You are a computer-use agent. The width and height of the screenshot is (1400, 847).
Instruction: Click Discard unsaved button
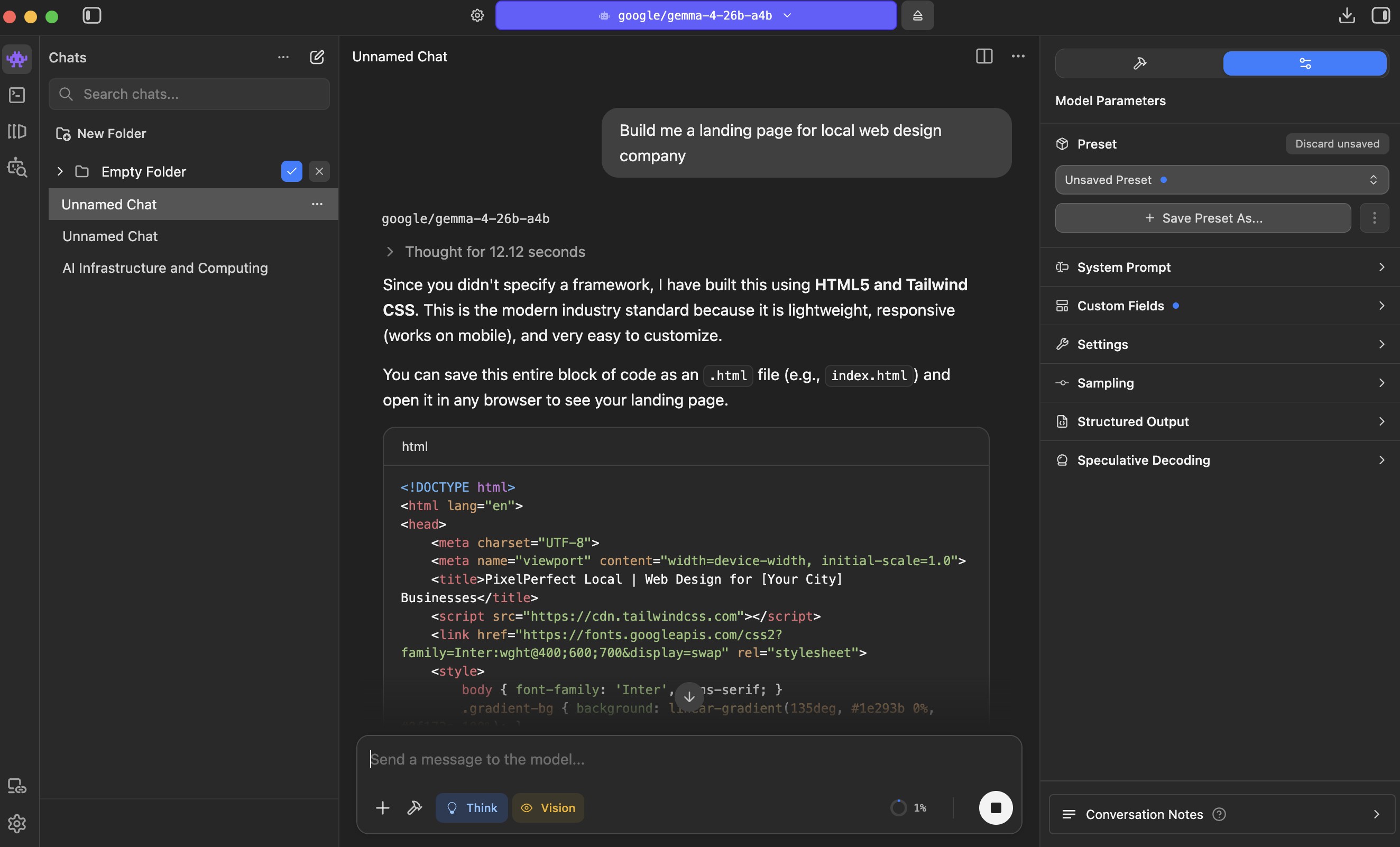pyautogui.click(x=1337, y=144)
